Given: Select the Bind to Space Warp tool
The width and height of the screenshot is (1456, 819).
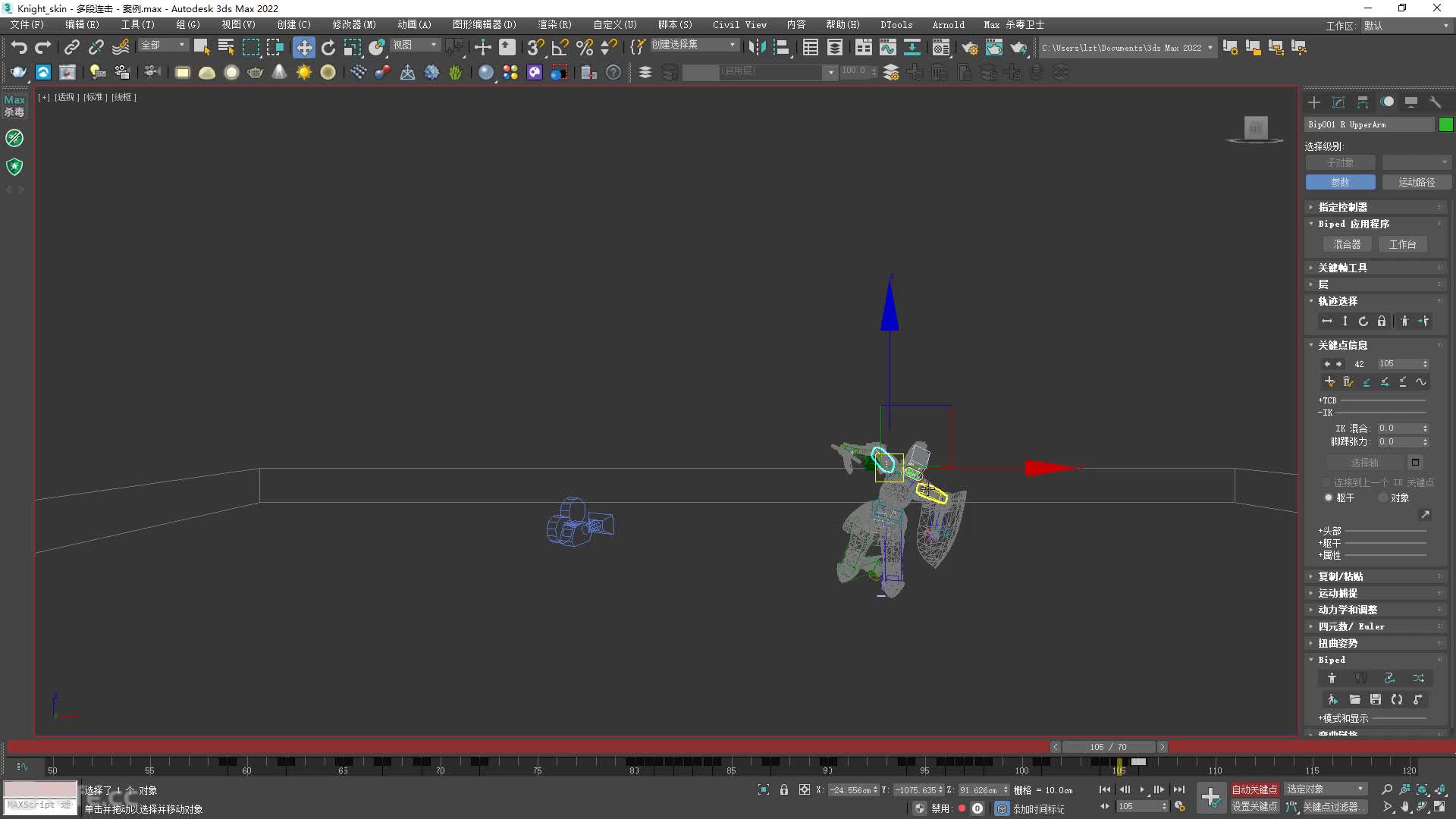Looking at the screenshot, I should [121, 47].
